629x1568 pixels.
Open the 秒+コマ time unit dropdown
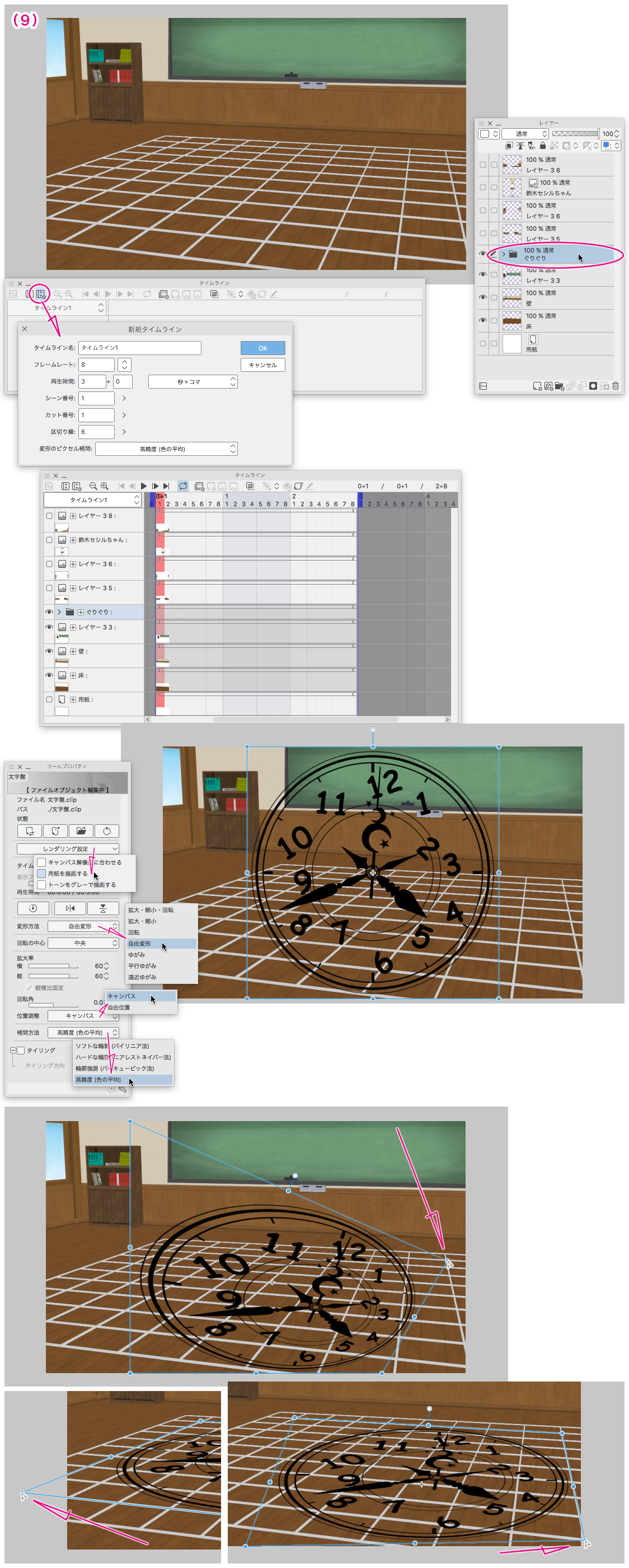(193, 382)
